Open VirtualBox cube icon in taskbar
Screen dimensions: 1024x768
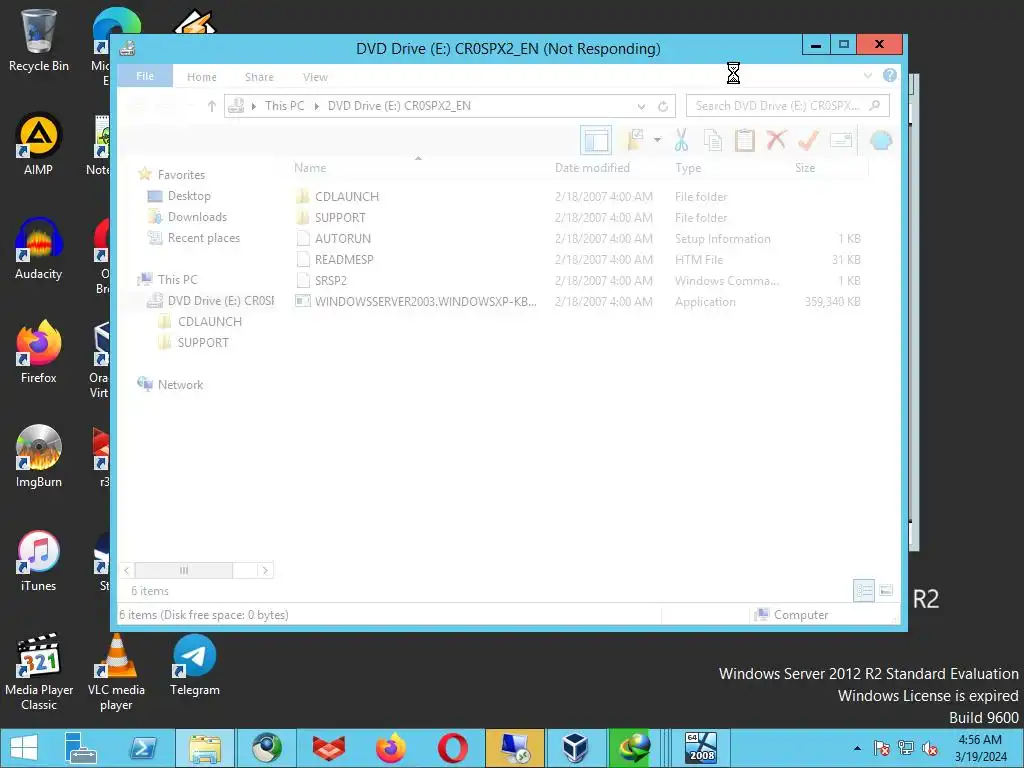tap(575, 748)
